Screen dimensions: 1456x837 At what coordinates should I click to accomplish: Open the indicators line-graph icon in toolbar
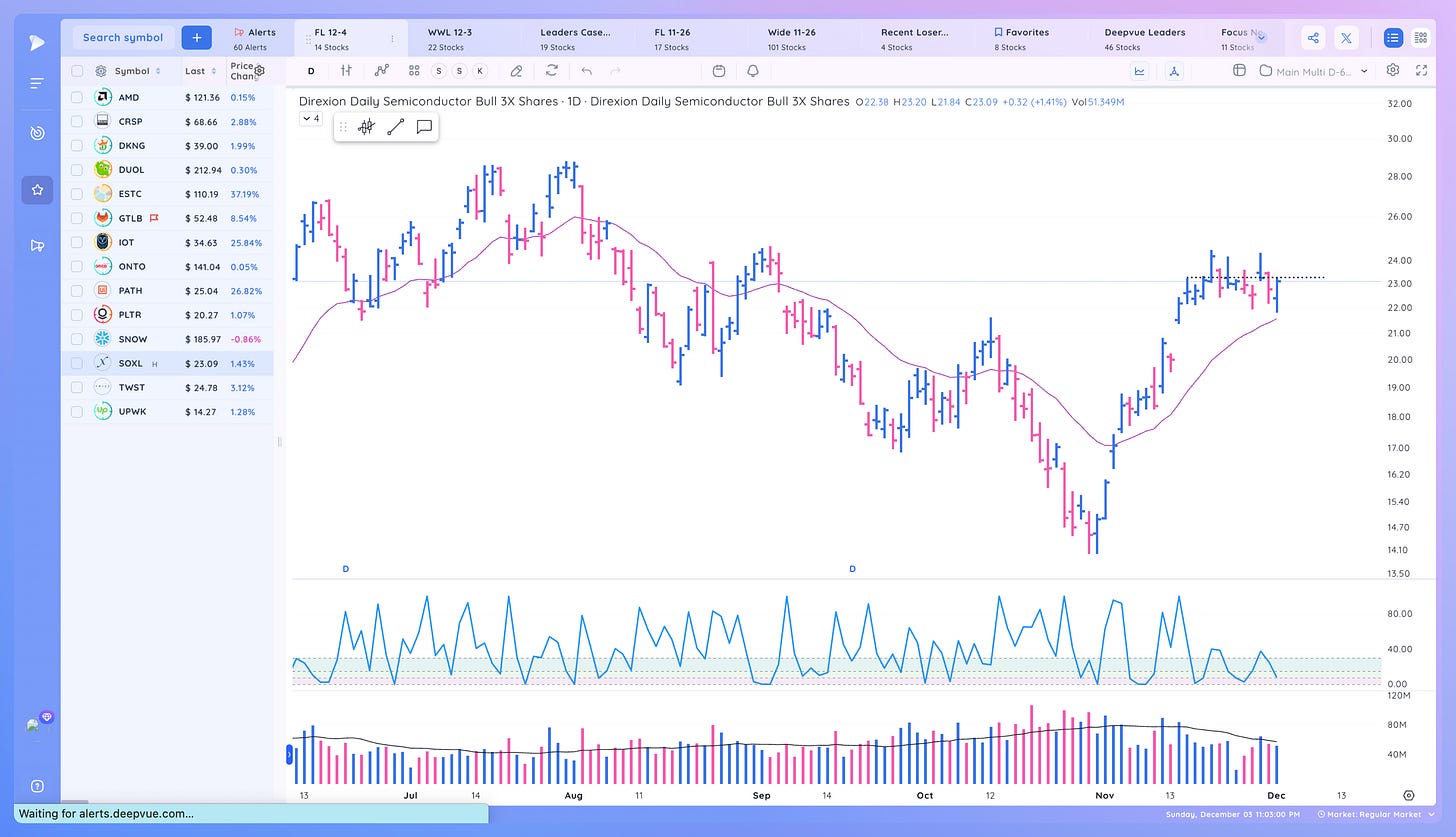tap(382, 71)
